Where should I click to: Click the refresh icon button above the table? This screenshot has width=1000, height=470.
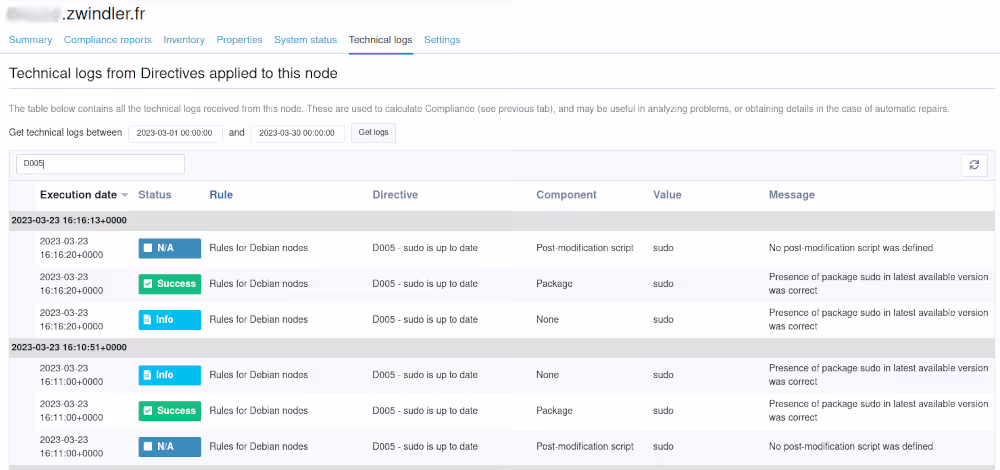(974, 165)
